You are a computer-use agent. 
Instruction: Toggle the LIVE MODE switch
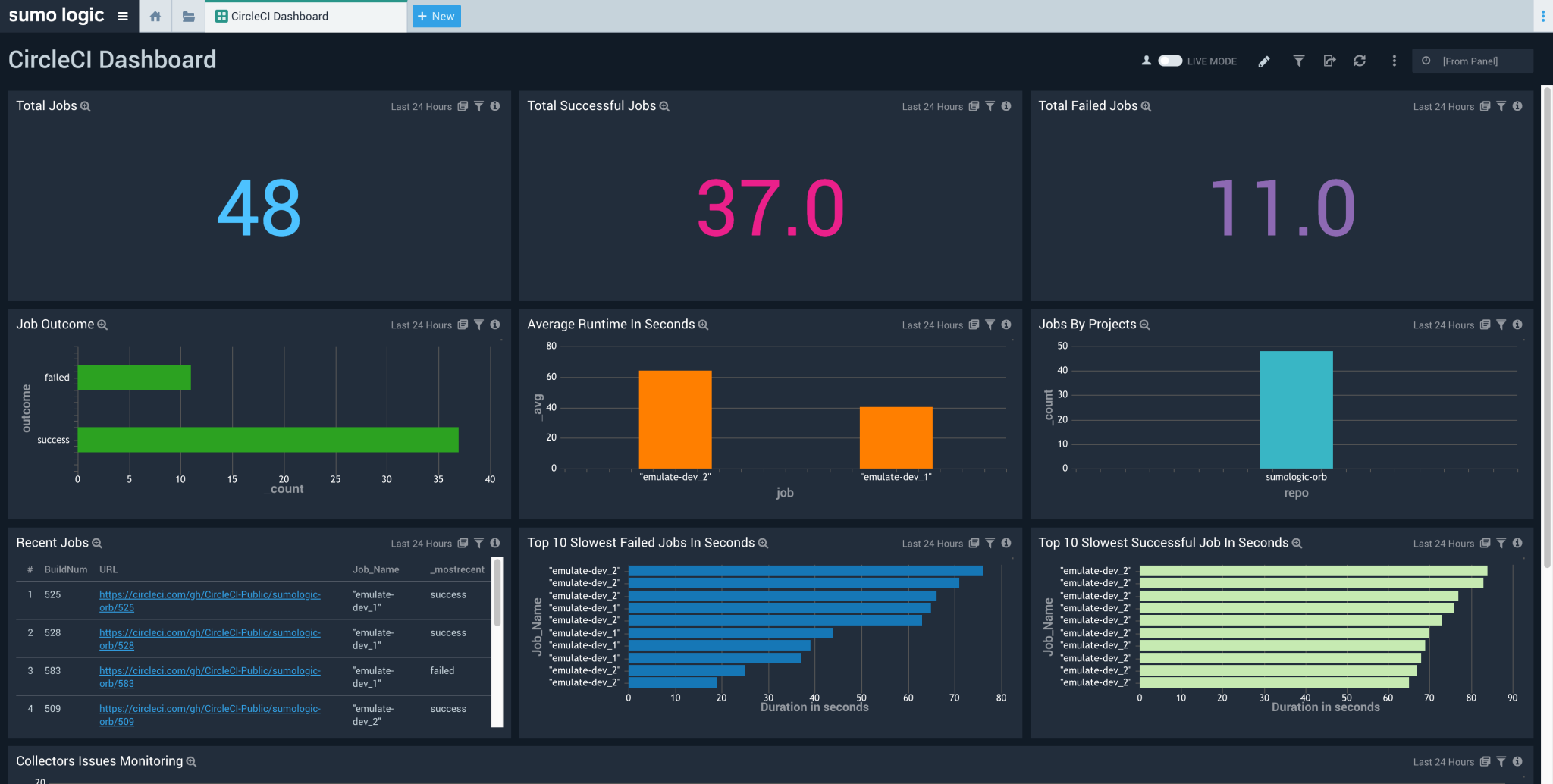point(1170,61)
